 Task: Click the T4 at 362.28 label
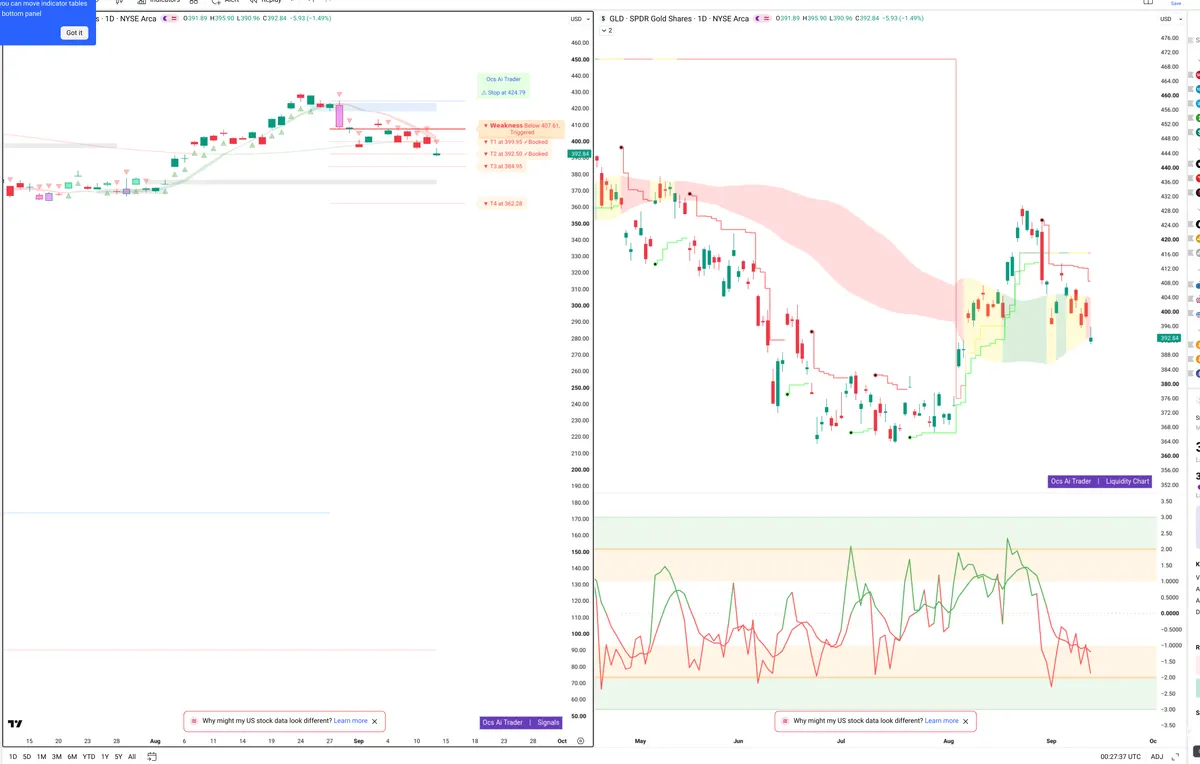pyautogui.click(x=503, y=203)
